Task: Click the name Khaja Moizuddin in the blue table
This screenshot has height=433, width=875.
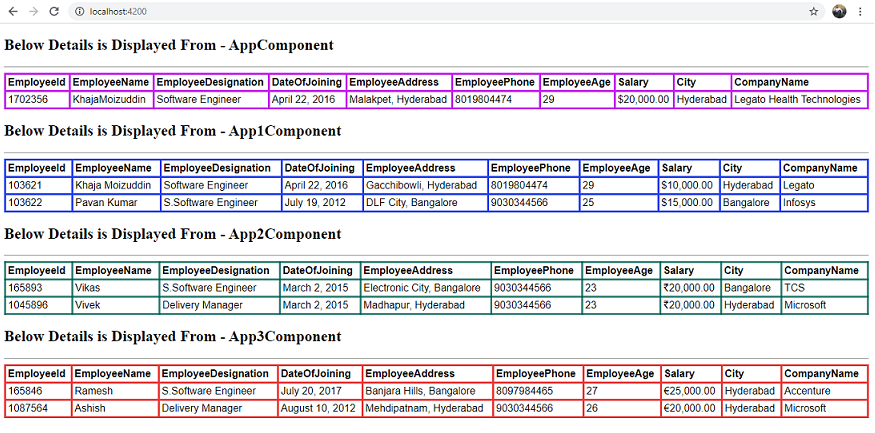Action: pos(113,185)
